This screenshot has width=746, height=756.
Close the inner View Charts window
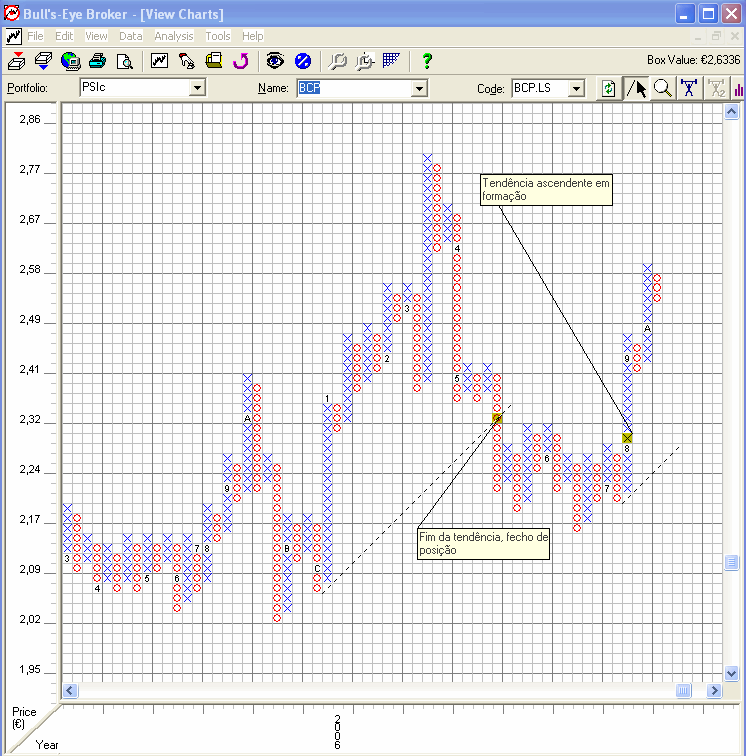click(x=734, y=36)
